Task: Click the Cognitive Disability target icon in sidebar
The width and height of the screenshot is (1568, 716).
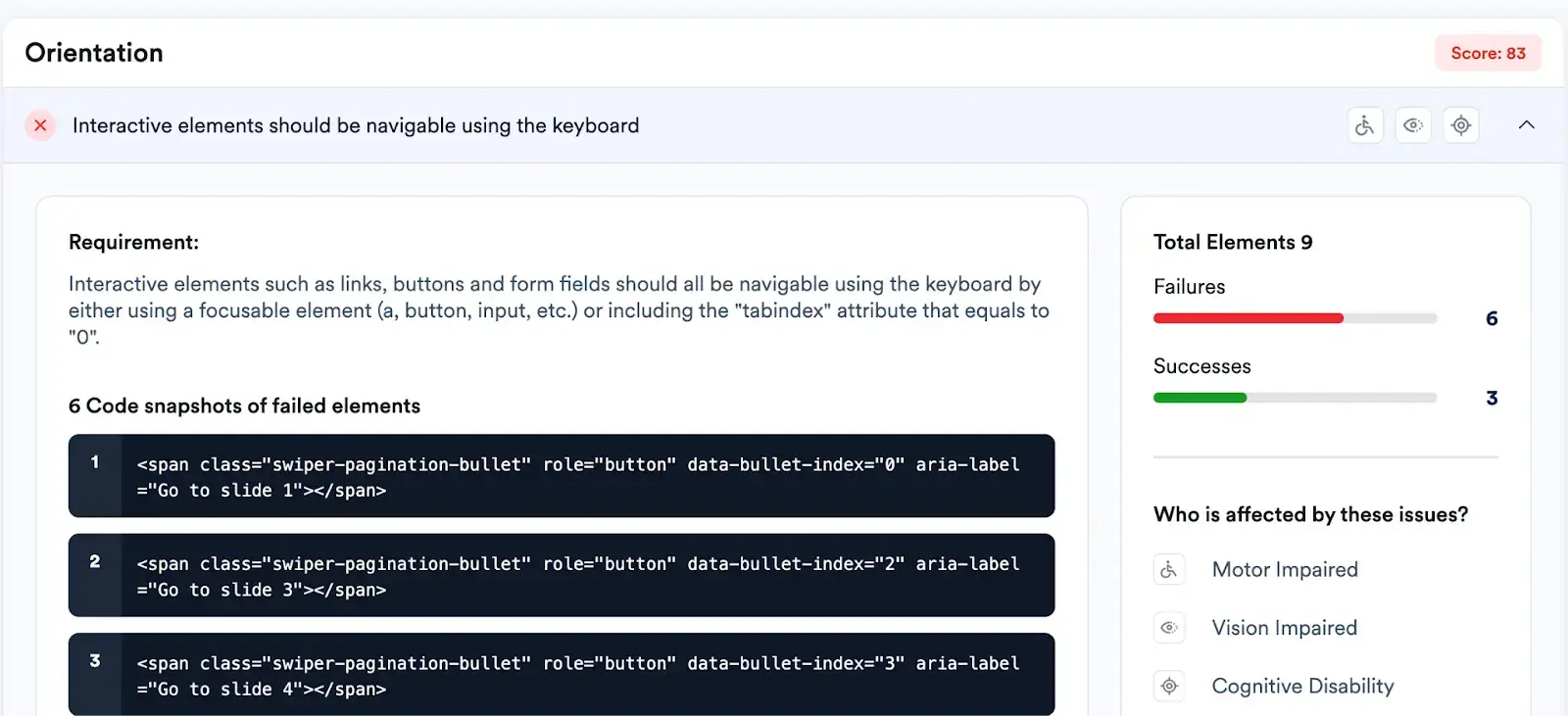Action: (1169, 686)
